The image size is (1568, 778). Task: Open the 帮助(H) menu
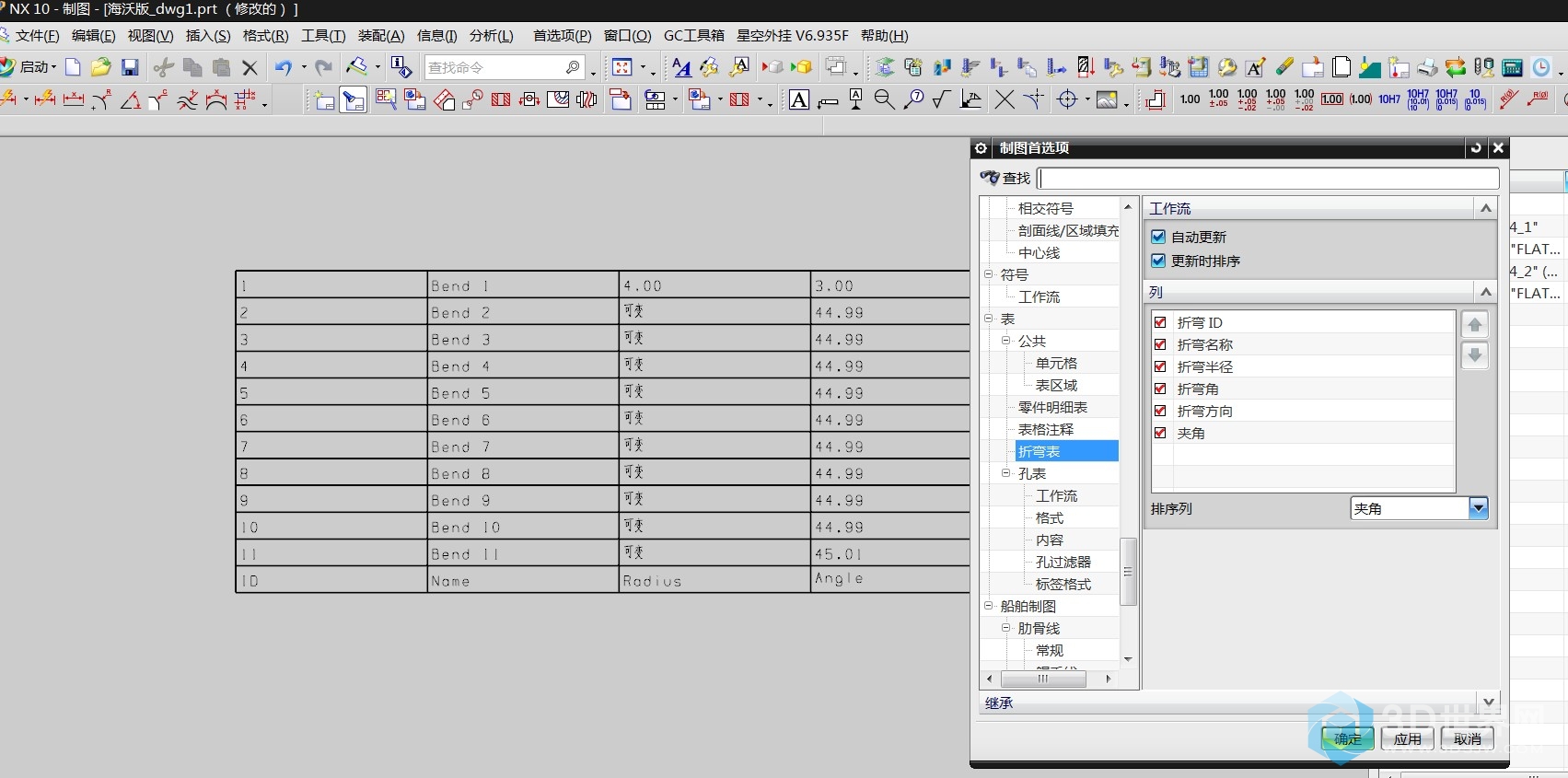tap(884, 35)
